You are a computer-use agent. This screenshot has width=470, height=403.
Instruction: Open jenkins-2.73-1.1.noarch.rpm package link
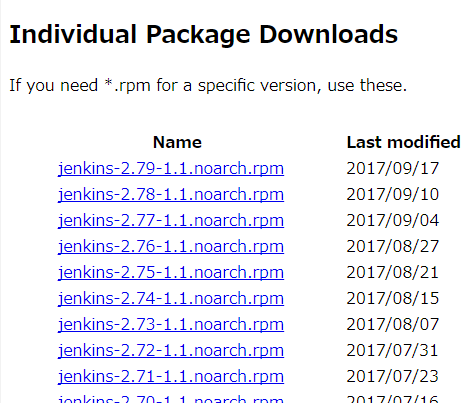tap(171, 324)
